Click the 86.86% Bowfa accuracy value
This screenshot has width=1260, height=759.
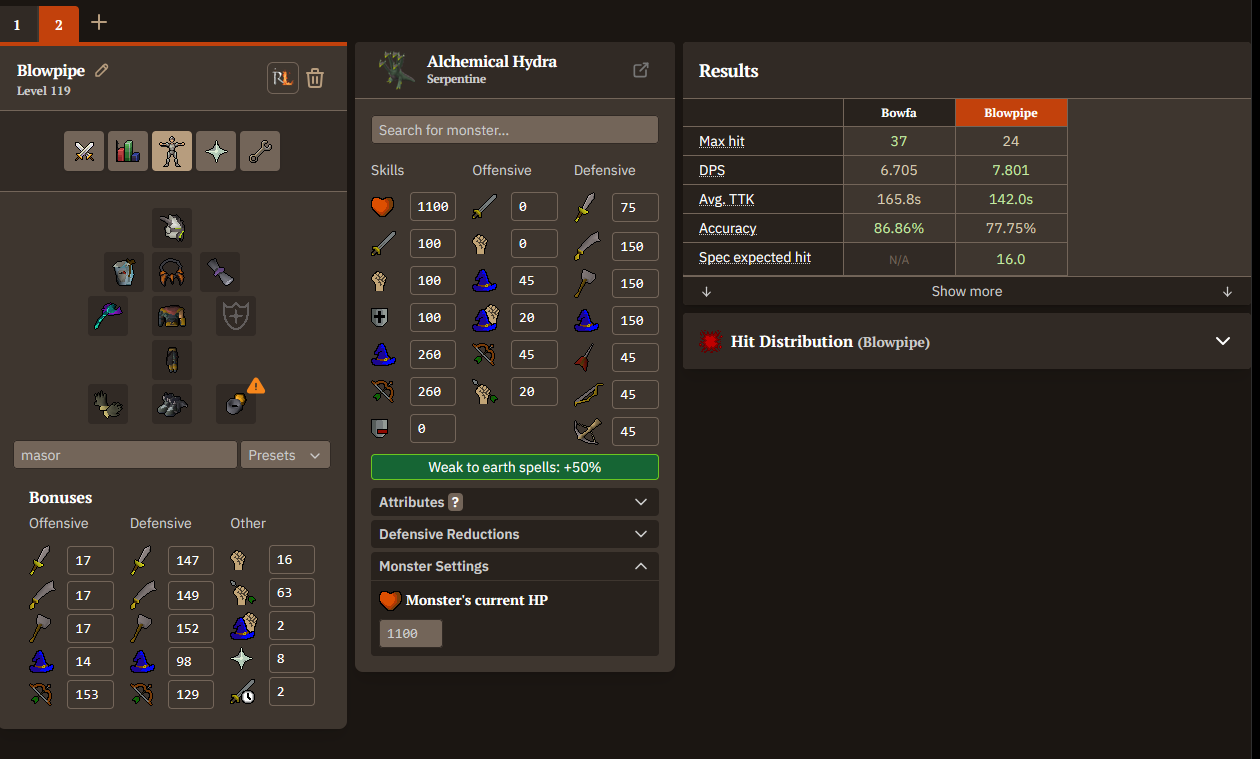899,228
